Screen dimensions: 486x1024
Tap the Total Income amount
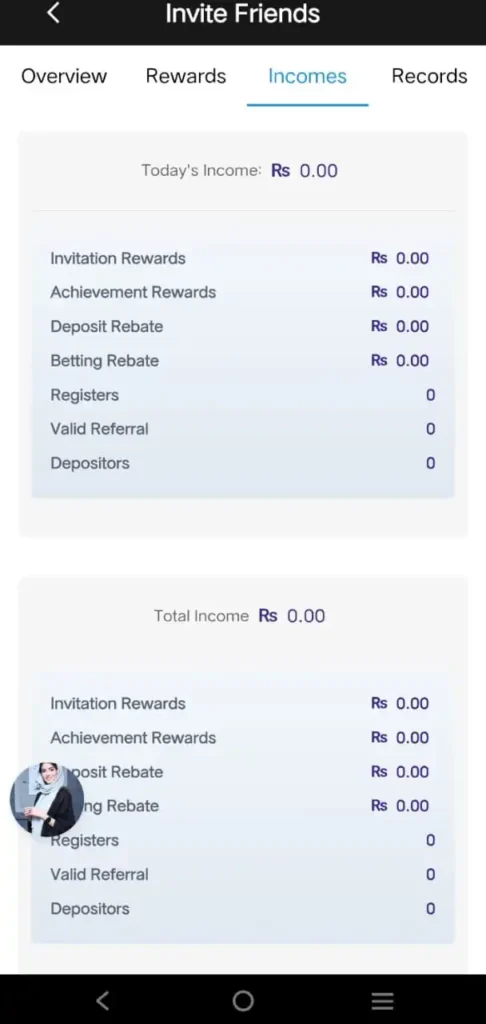[x=292, y=616]
